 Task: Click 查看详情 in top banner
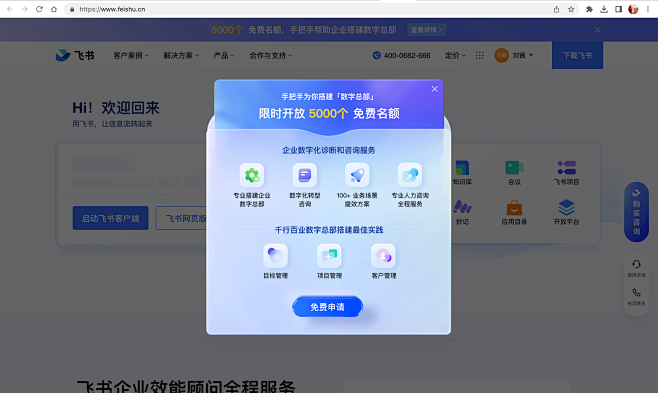(x=426, y=30)
